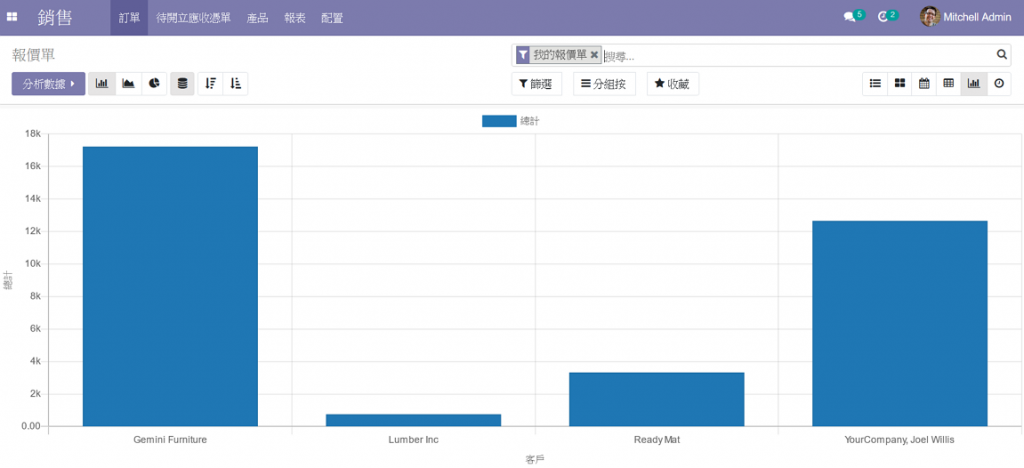Sort chart bars in descending order
The height and width of the screenshot is (468, 1024).
coord(210,84)
